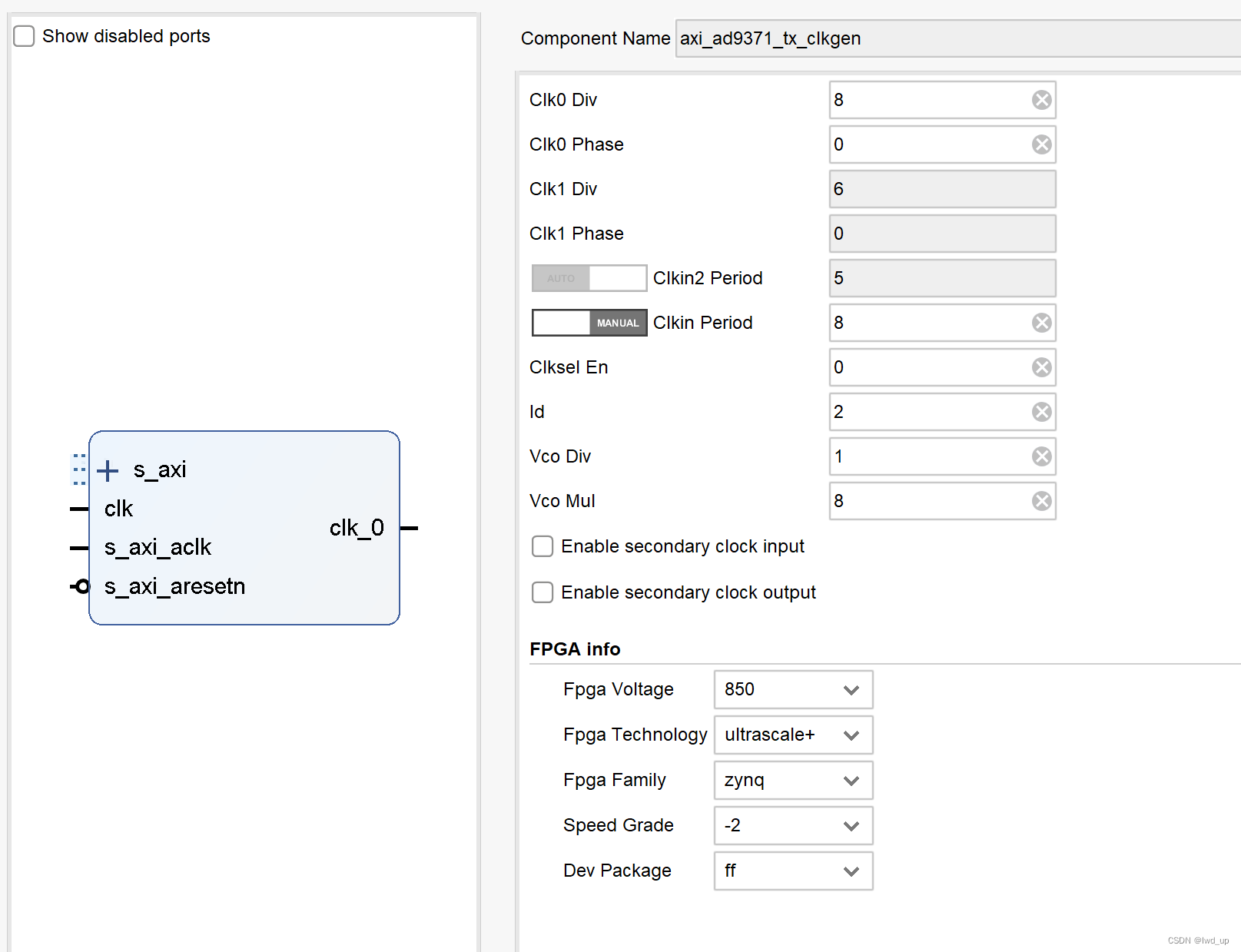This screenshot has width=1241, height=952.
Task: Open Fpga Family dropdown
Action: (x=793, y=780)
